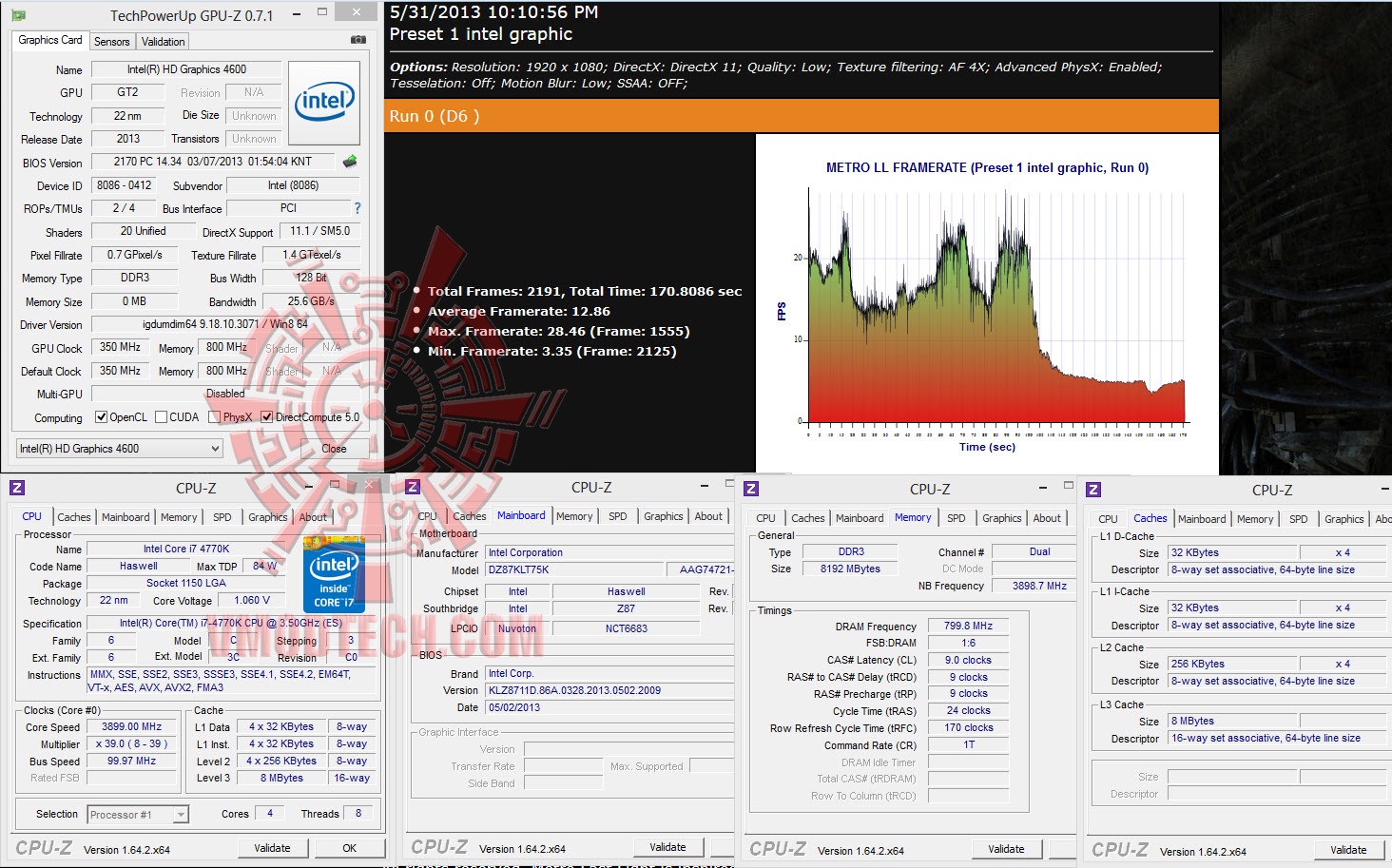Click the BIOS save icon in GPU-Z
The image size is (1392, 868).
pos(350,162)
